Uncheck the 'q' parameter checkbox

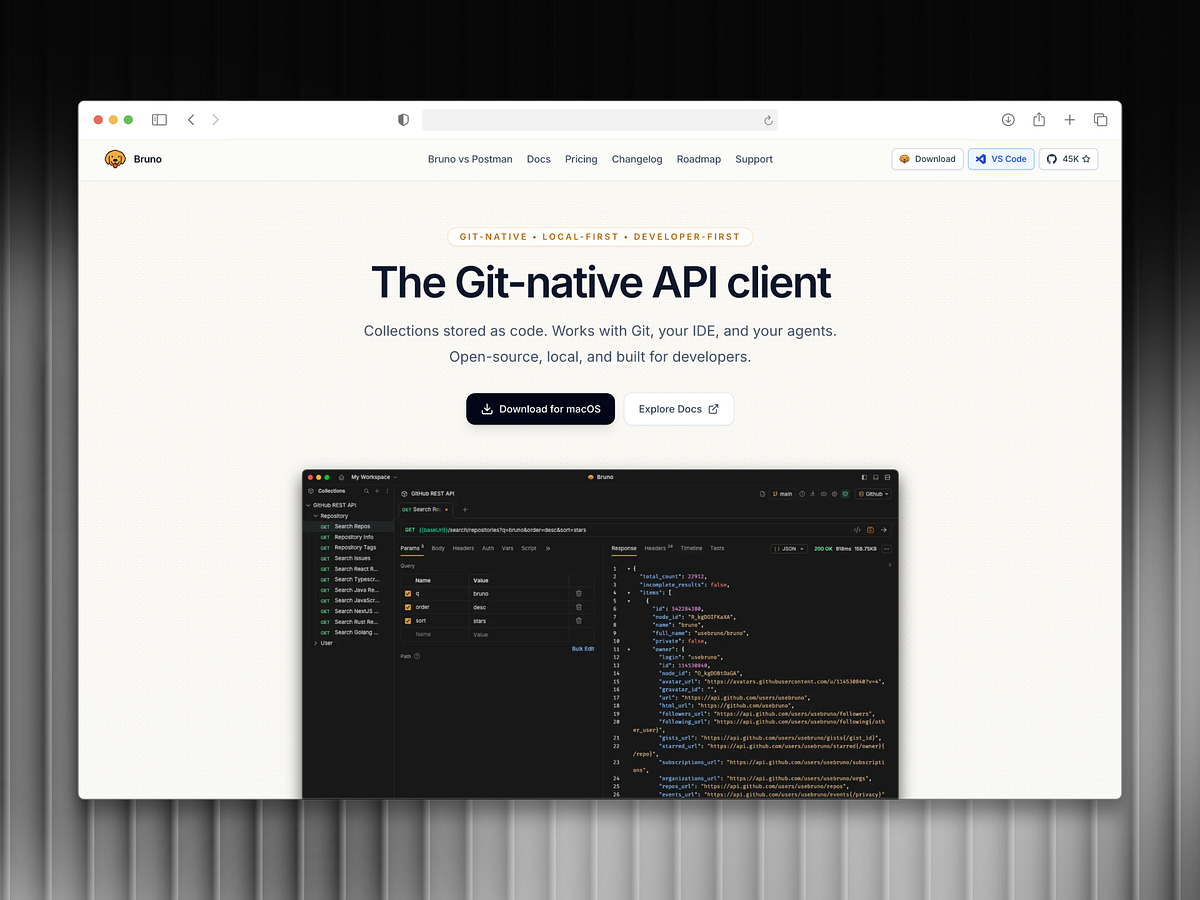click(408, 593)
